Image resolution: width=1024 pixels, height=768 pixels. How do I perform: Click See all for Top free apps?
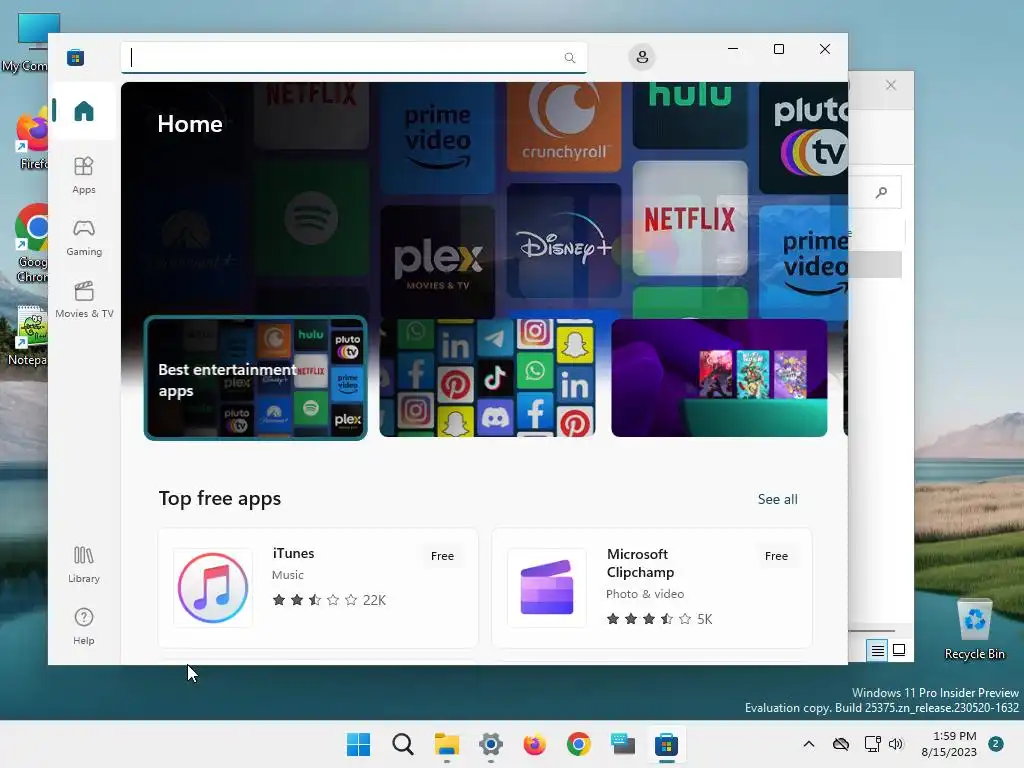click(x=777, y=500)
